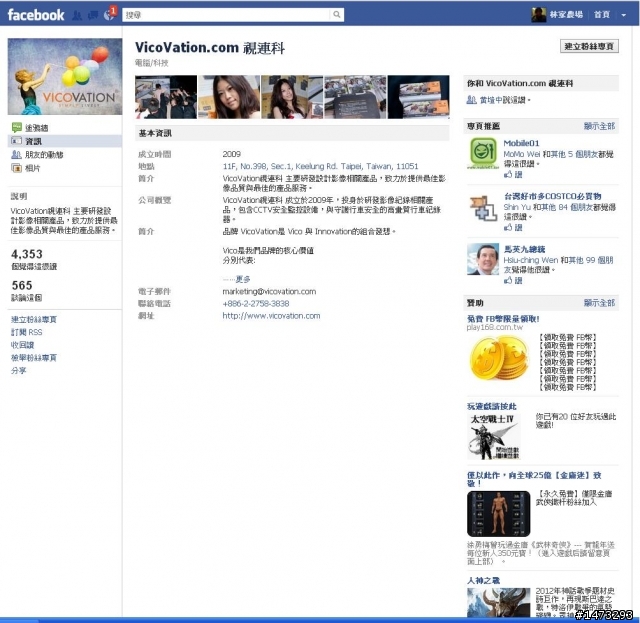The image size is (640, 623).
Task: Click the 收回讚 unlike link
Action: [22, 345]
